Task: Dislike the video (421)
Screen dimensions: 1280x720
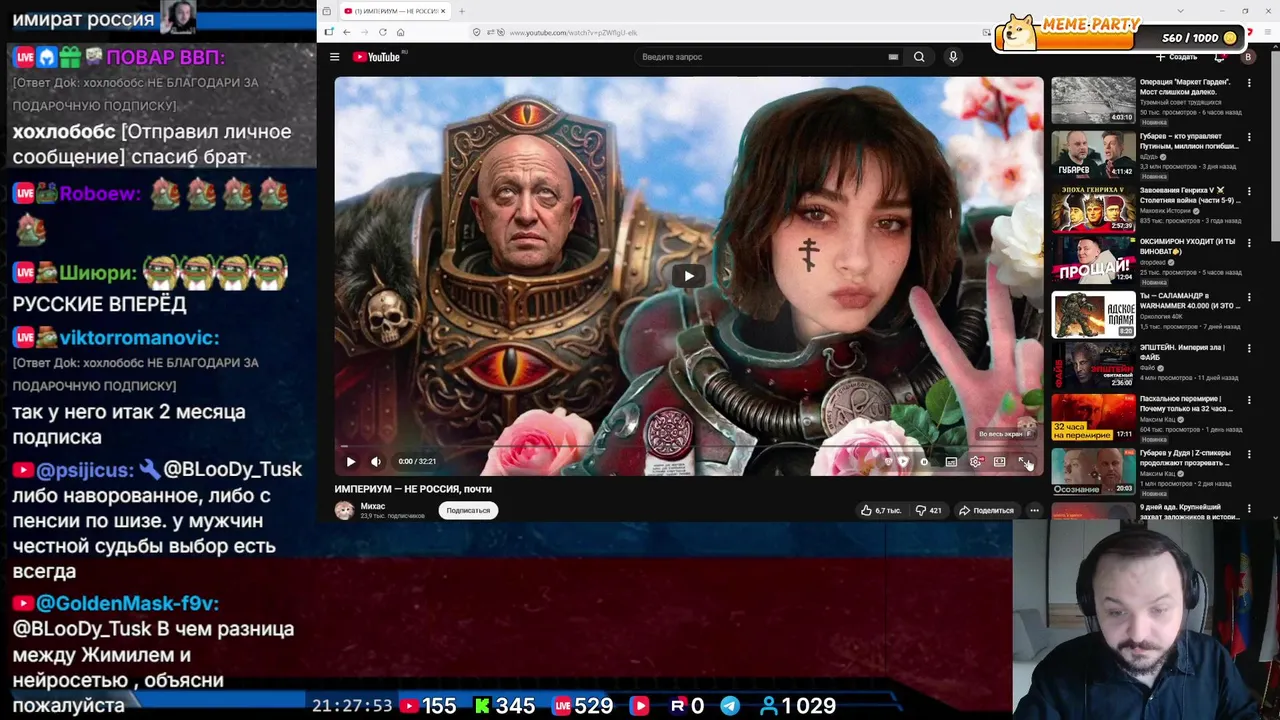Action: tap(929, 510)
